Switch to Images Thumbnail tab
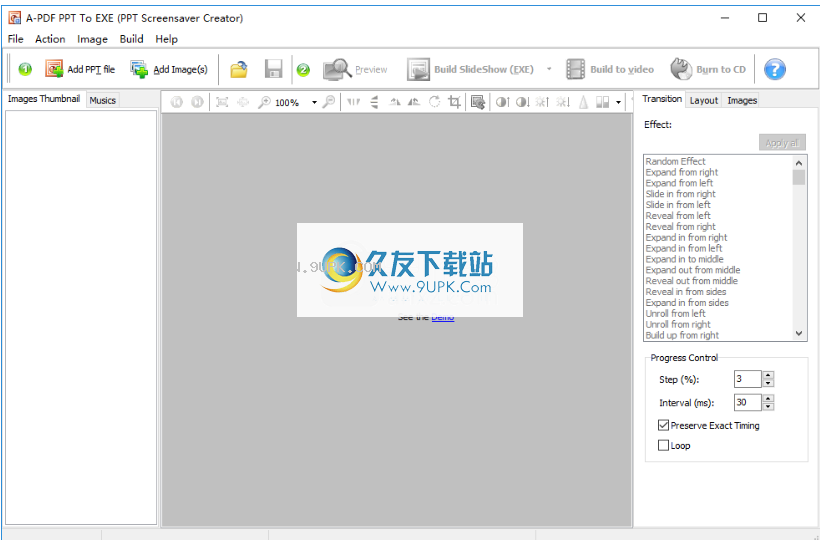 (x=44, y=99)
